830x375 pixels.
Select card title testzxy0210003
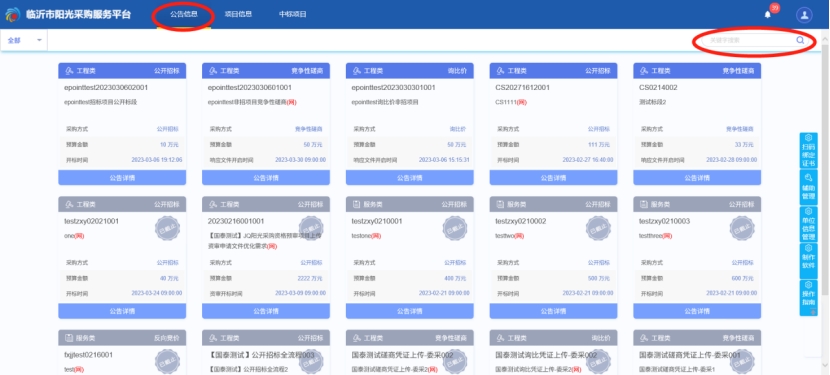pyautogui.click(x=664, y=221)
